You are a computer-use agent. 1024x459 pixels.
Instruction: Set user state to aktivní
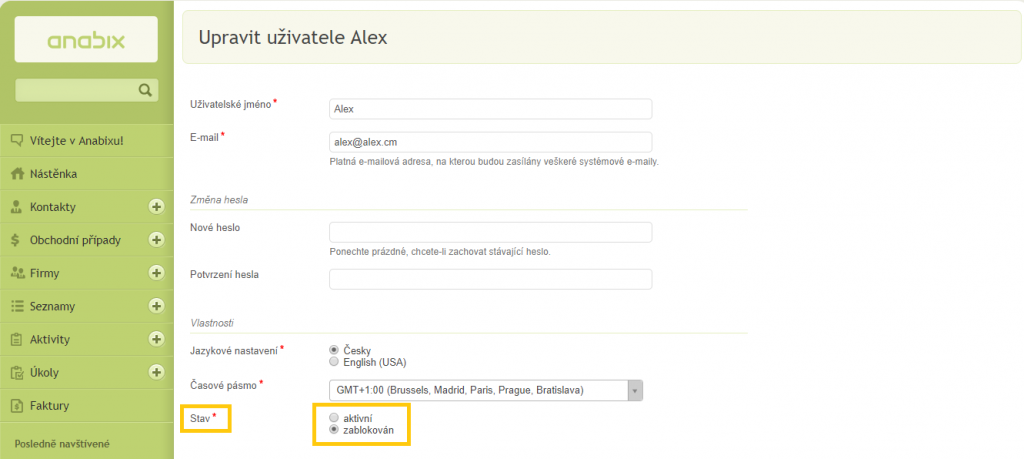coord(334,418)
